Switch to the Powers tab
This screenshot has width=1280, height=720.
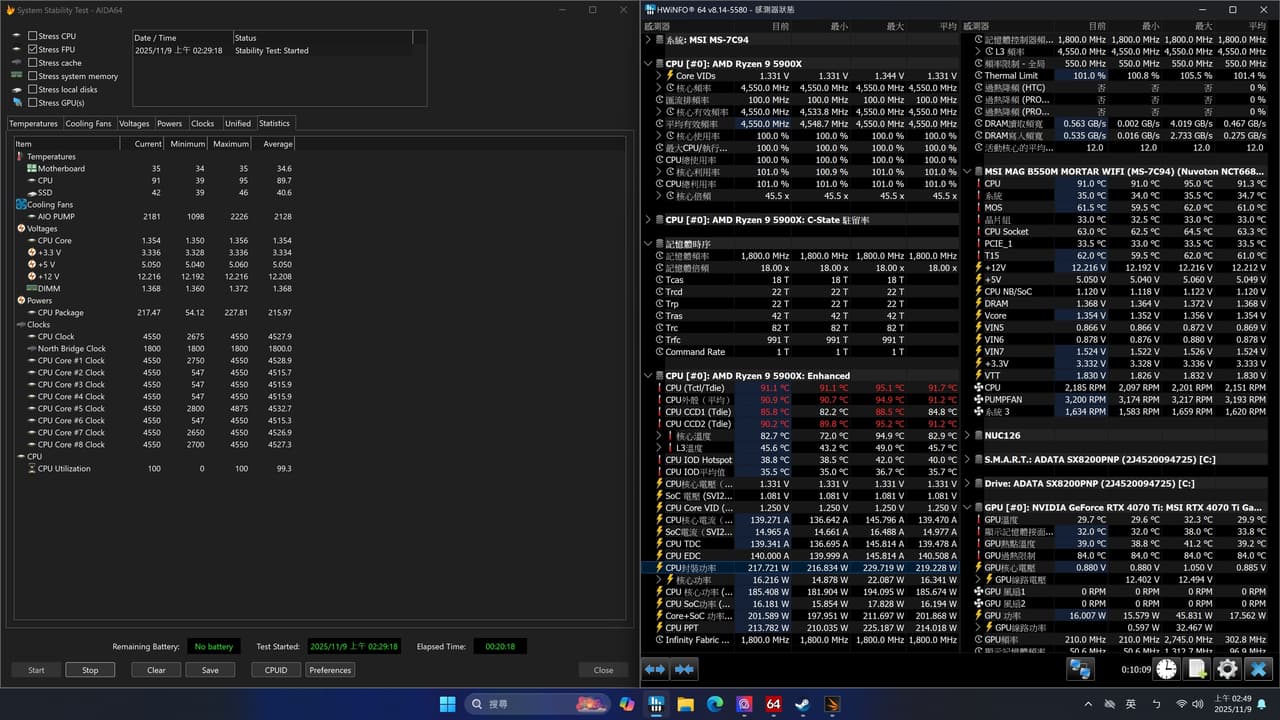click(x=170, y=124)
